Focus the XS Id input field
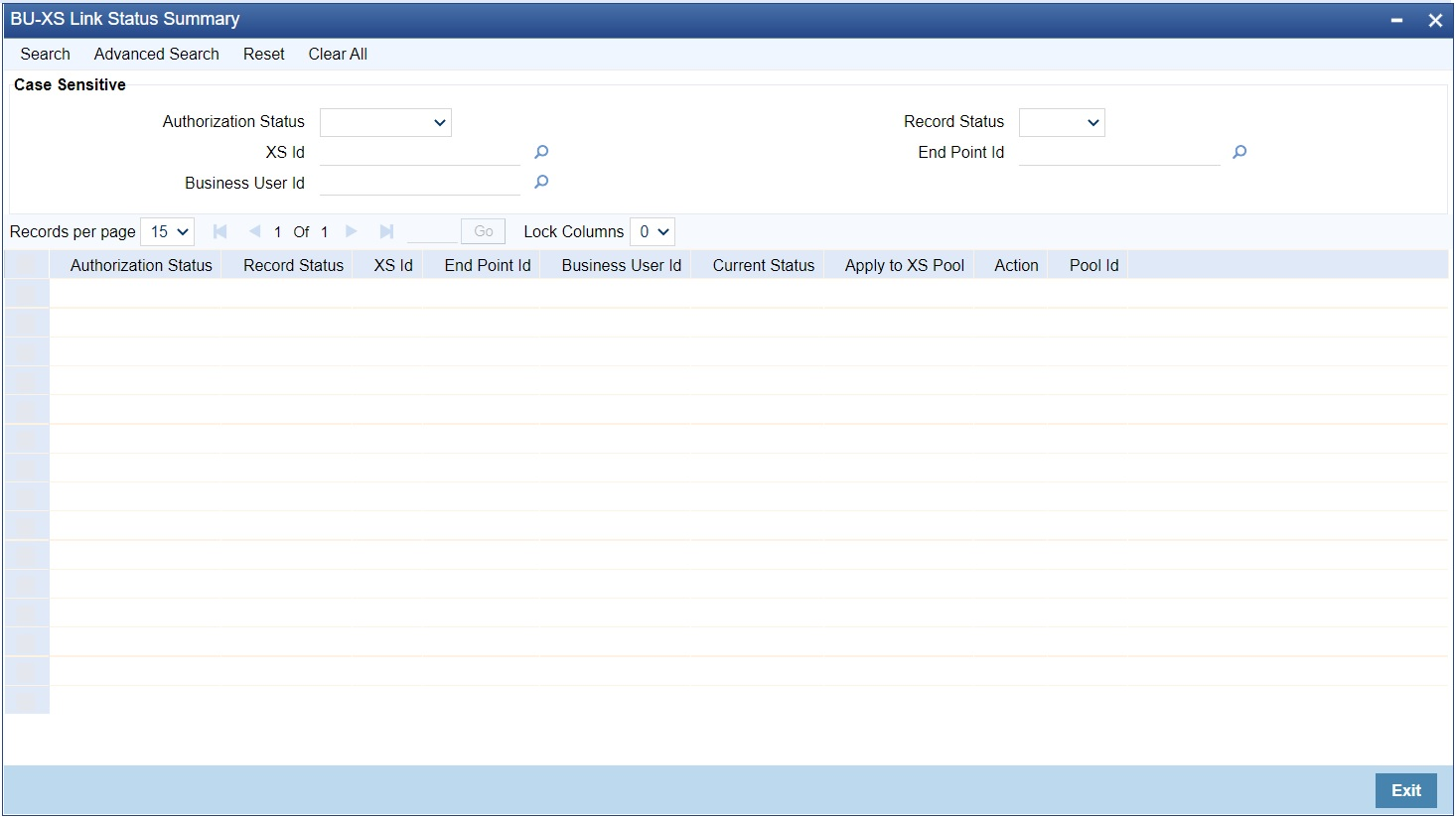The image size is (1456, 817). click(x=420, y=152)
